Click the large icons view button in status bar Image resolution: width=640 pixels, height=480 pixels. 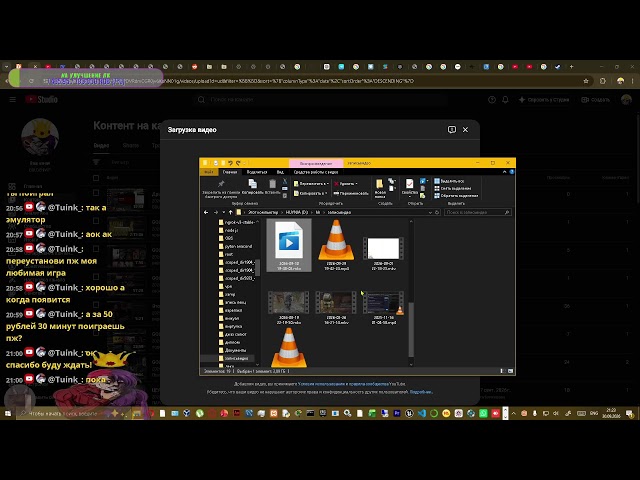(510, 371)
